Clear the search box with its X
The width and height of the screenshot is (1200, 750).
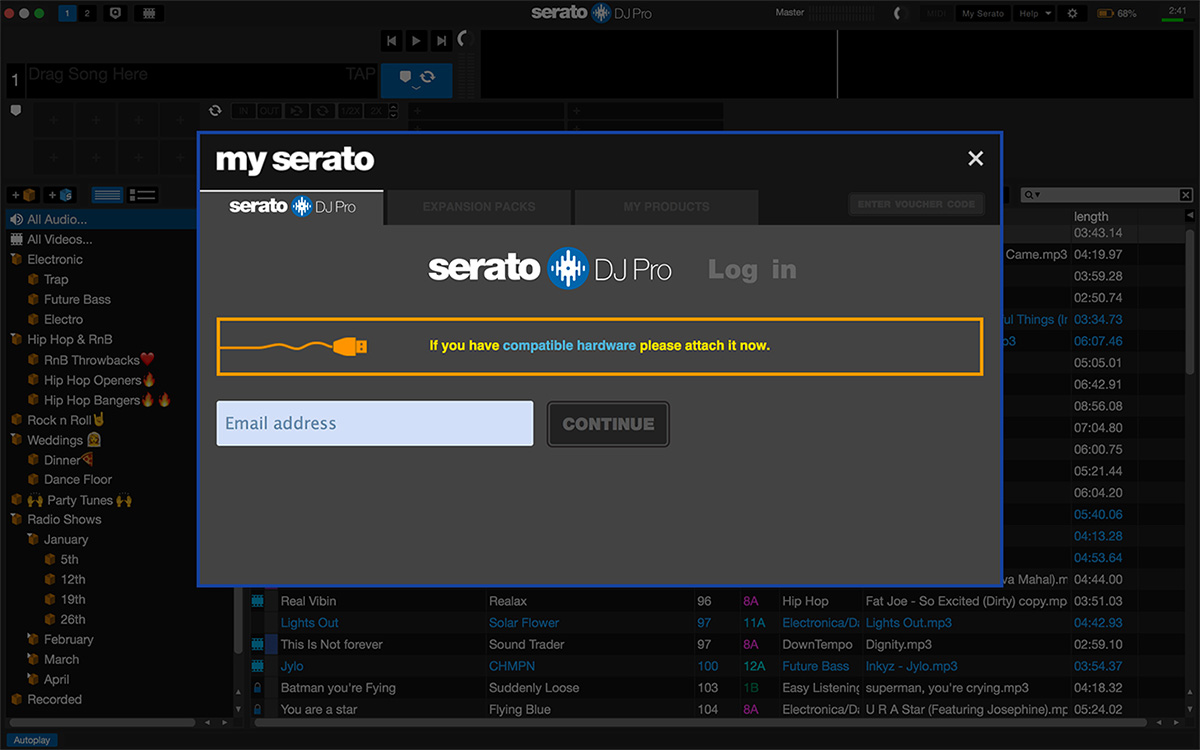1186,194
